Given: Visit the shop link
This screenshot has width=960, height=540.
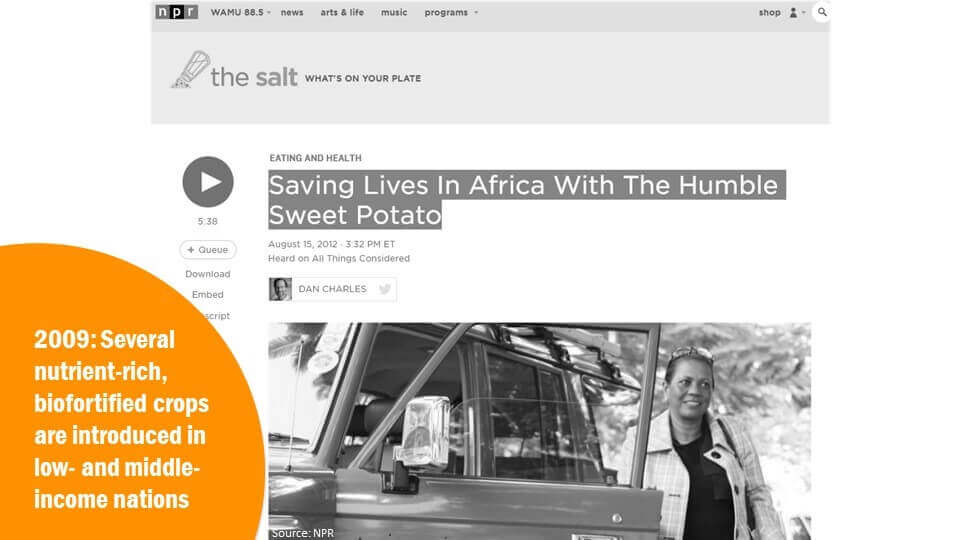Looking at the screenshot, I should tap(770, 12).
